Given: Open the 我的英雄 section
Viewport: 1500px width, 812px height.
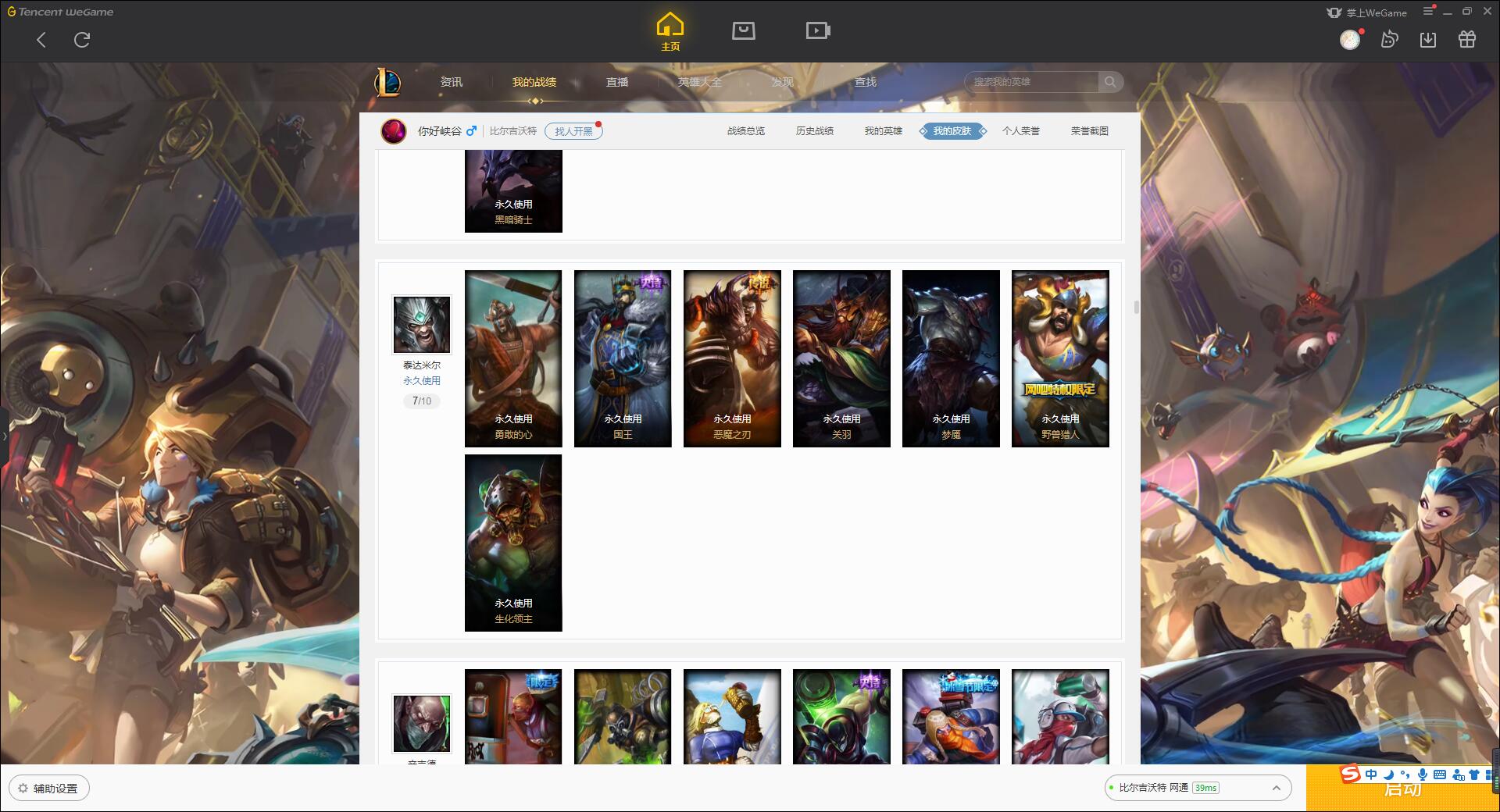Looking at the screenshot, I should point(884,131).
